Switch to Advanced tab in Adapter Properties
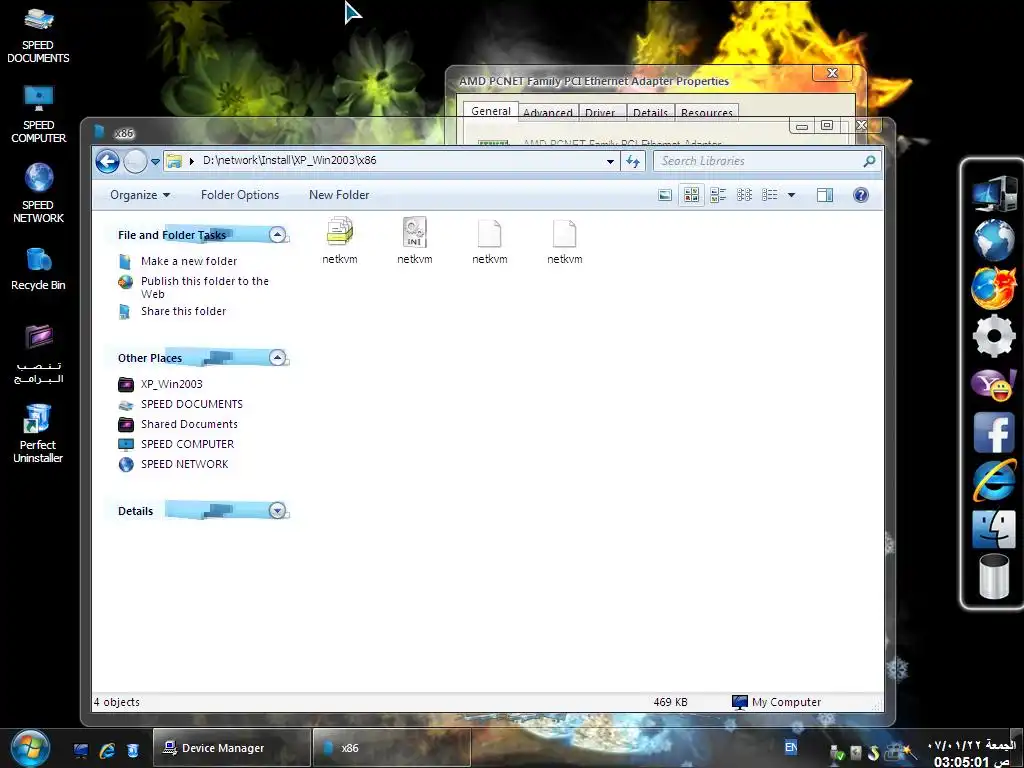Viewport: 1024px width, 768px height. pyautogui.click(x=548, y=112)
